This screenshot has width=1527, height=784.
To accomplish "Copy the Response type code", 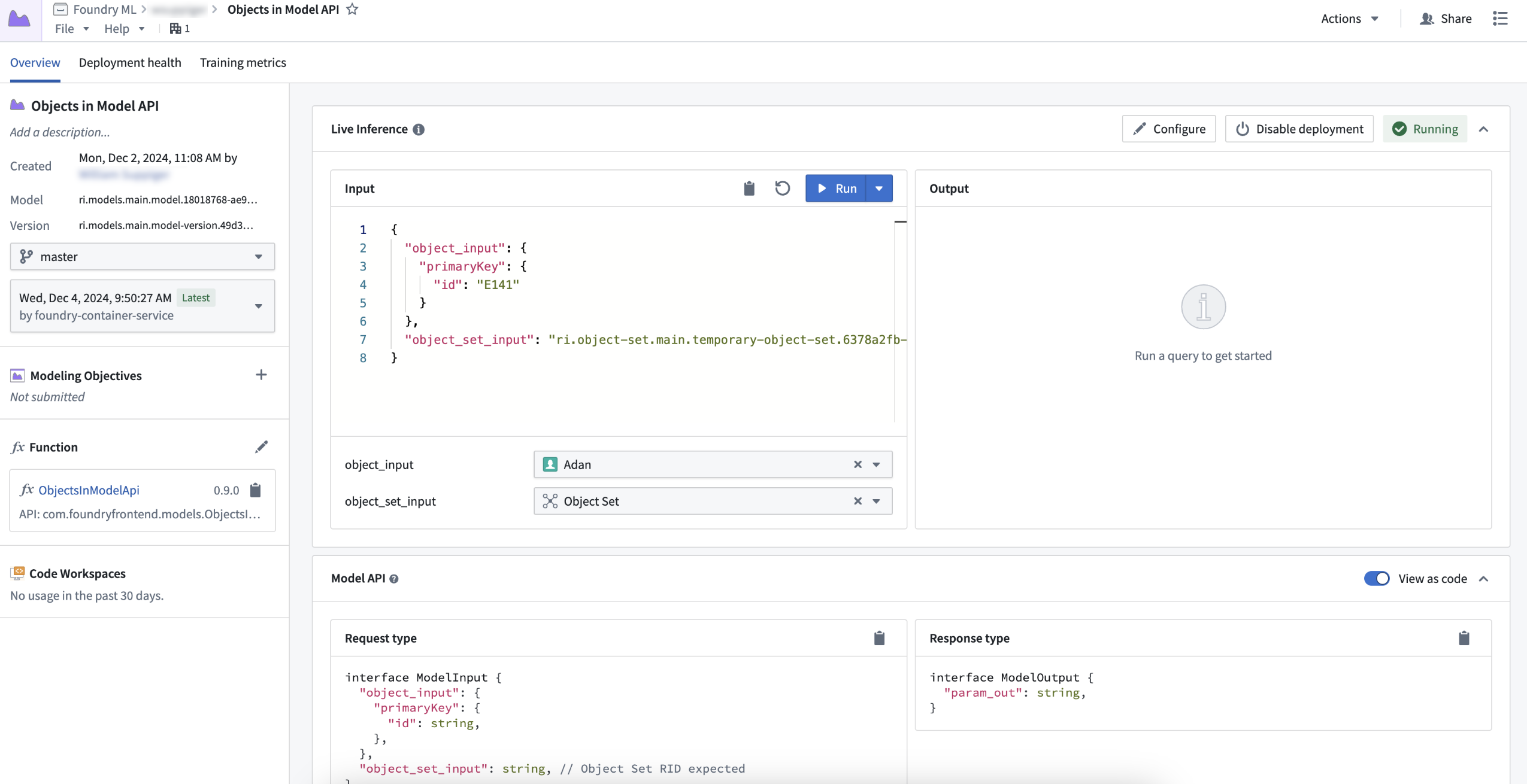I will [1464, 638].
